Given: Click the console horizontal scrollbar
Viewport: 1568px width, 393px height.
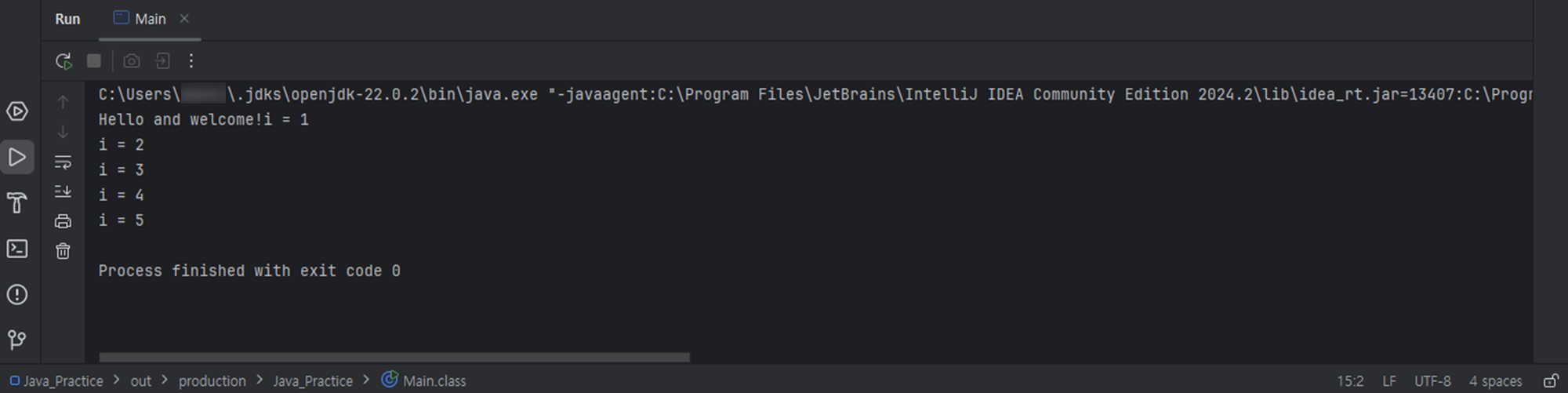Looking at the screenshot, I should click(x=394, y=357).
